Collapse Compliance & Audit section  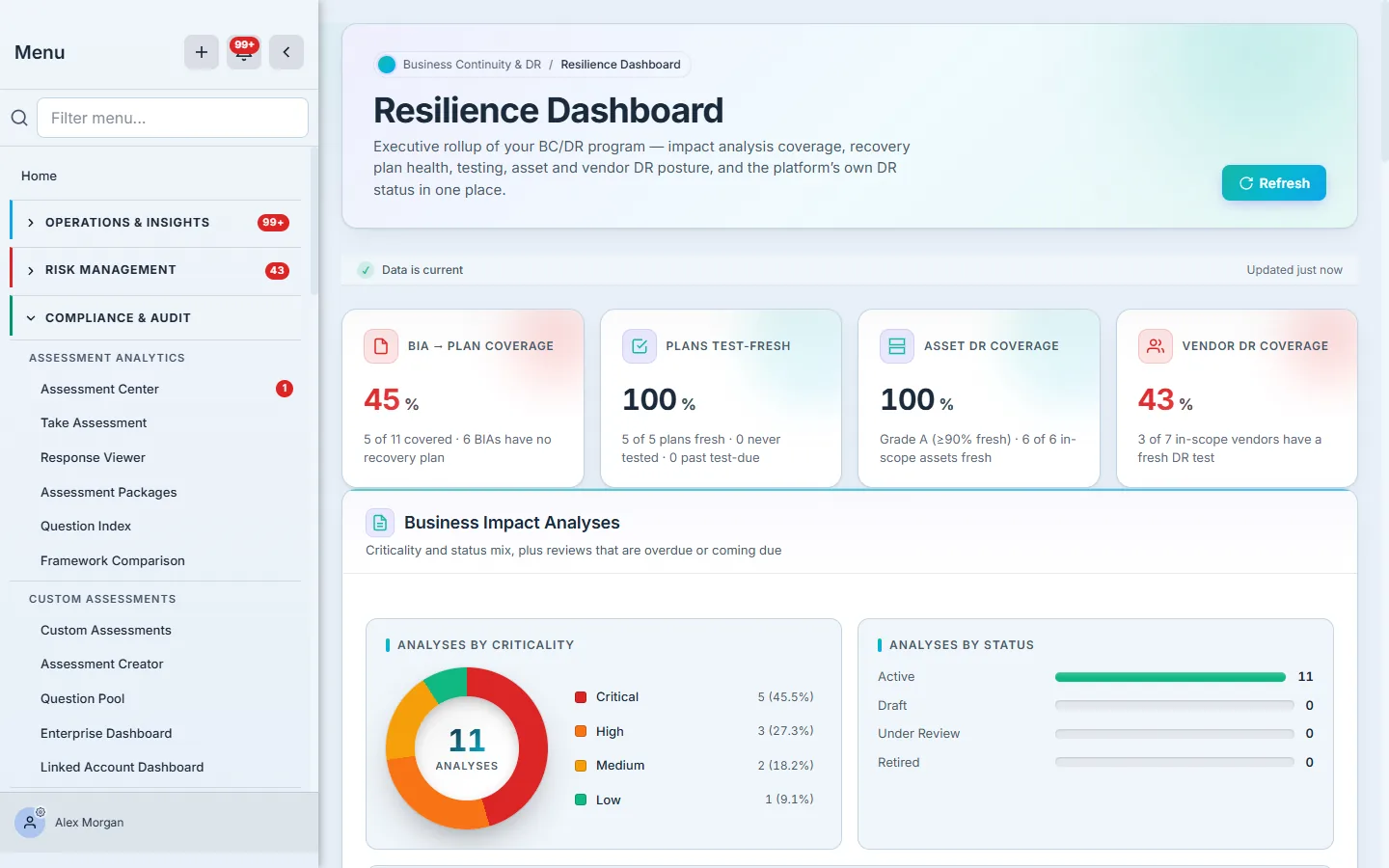155,317
